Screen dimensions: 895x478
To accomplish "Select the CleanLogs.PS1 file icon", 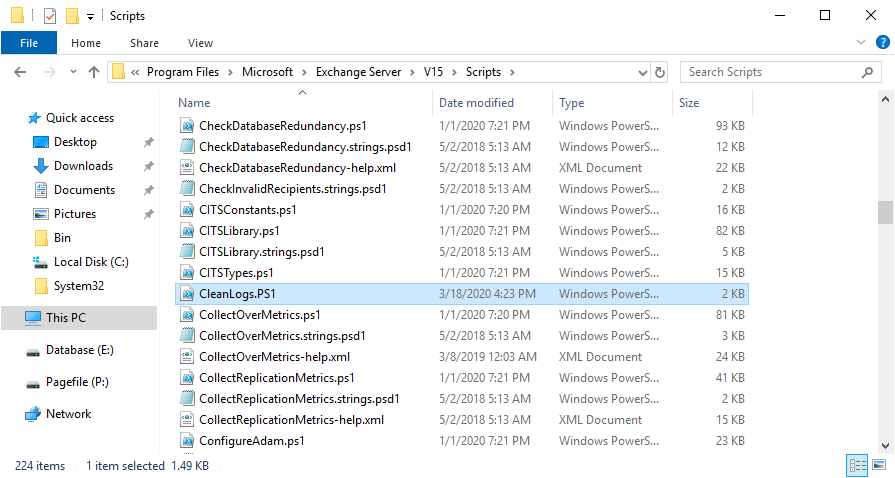I will (187, 294).
